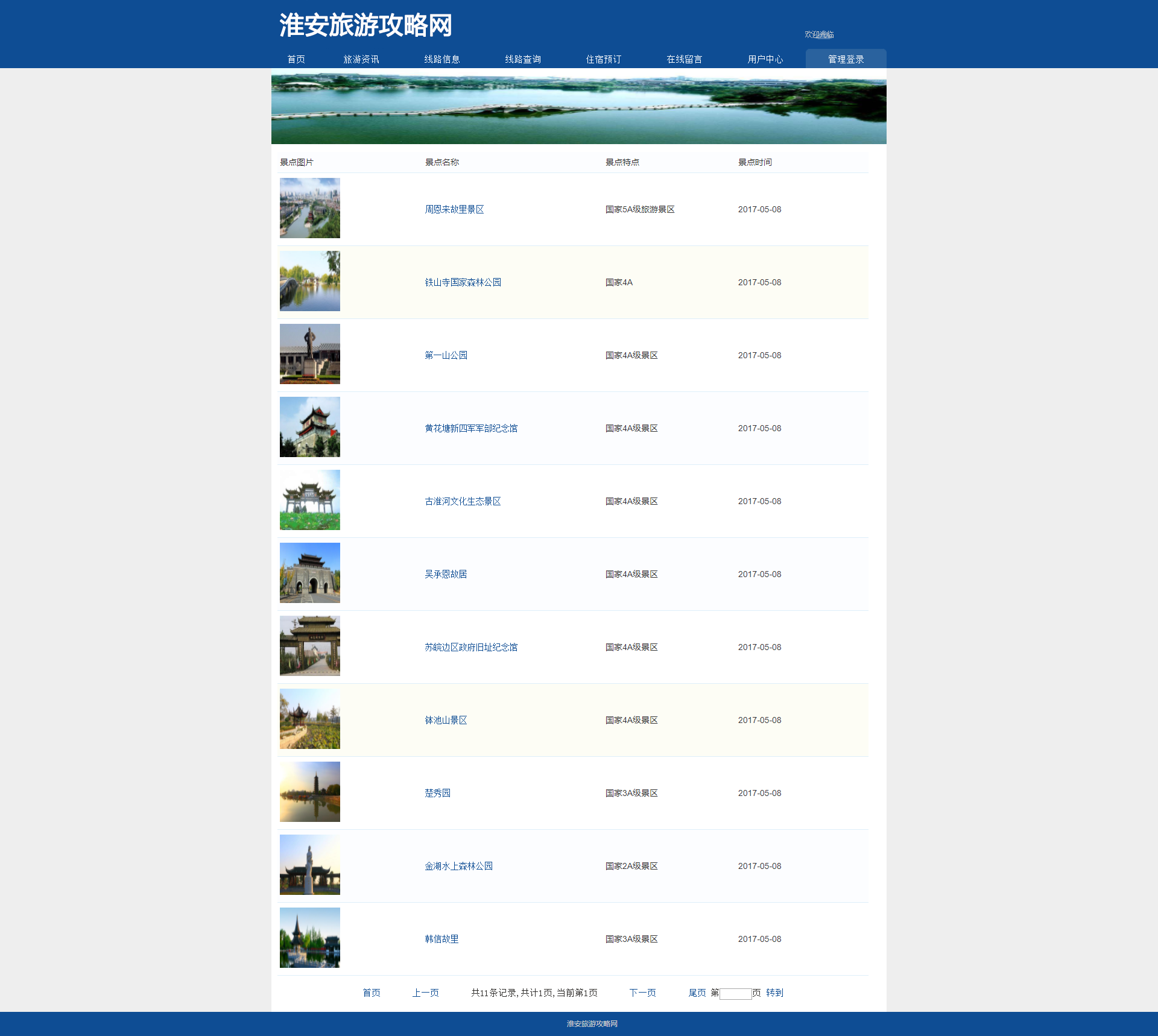Open the 铁山寺国家森林公园 link
The height and width of the screenshot is (1036, 1158).
(463, 282)
